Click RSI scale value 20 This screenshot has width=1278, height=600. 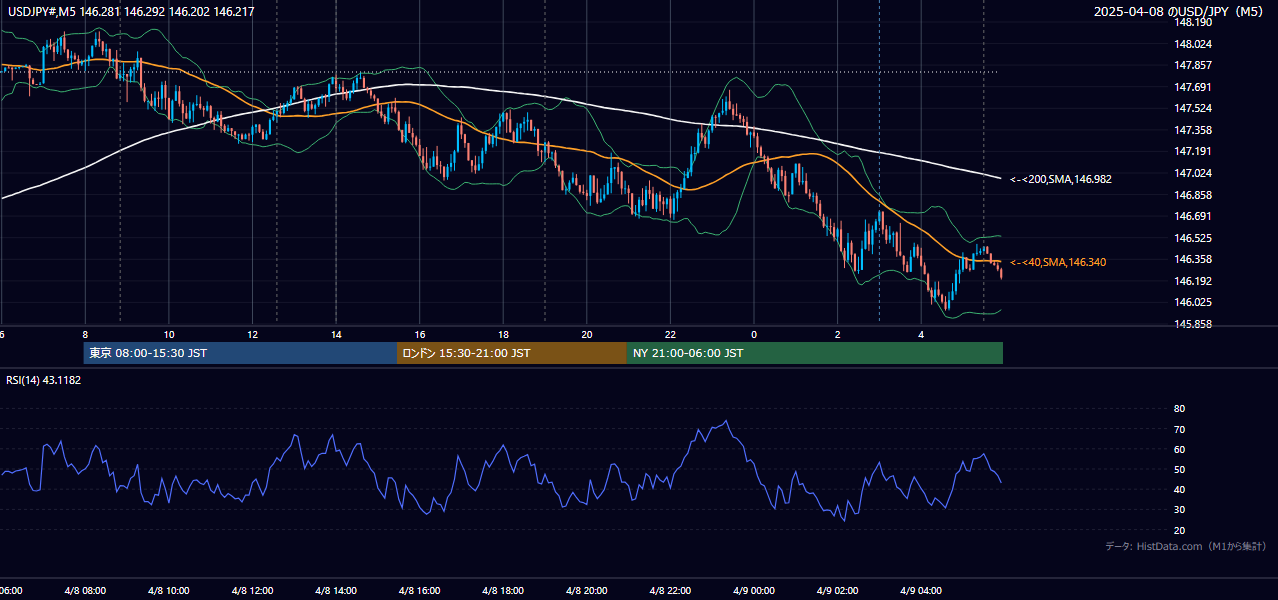(1179, 530)
